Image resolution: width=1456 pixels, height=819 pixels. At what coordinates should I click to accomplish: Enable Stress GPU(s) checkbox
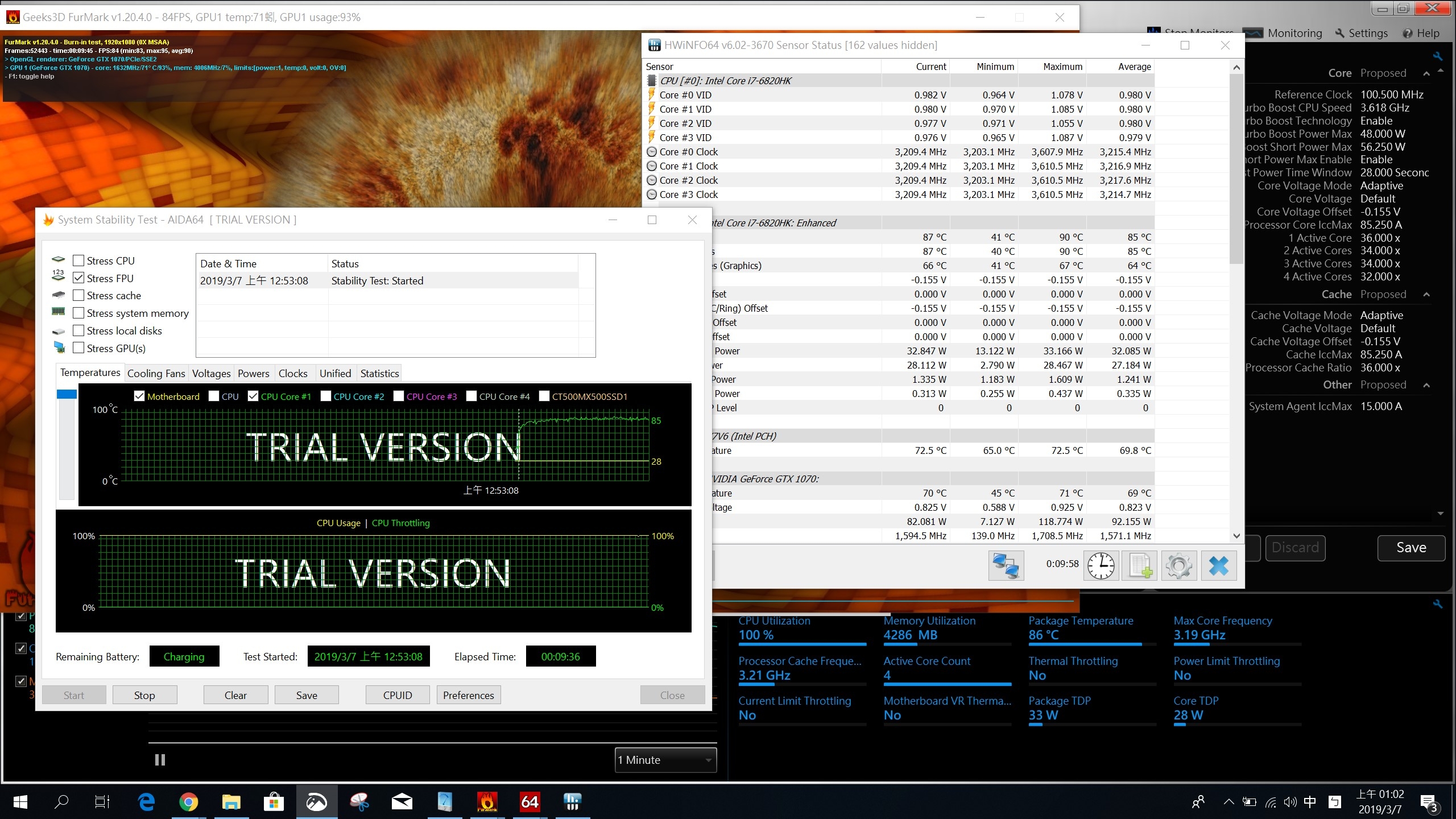pos(78,348)
